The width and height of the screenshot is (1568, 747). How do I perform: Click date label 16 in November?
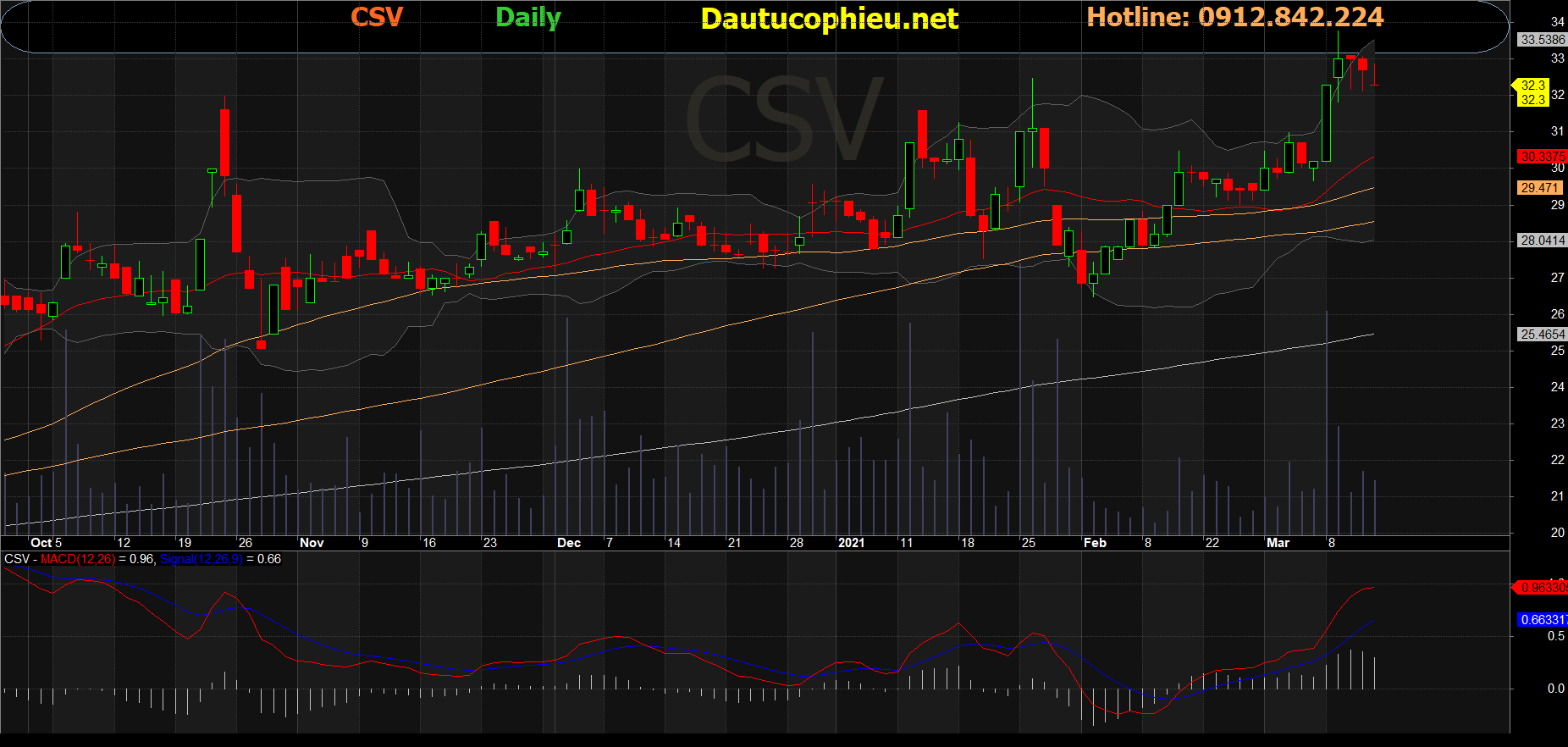(429, 543)
